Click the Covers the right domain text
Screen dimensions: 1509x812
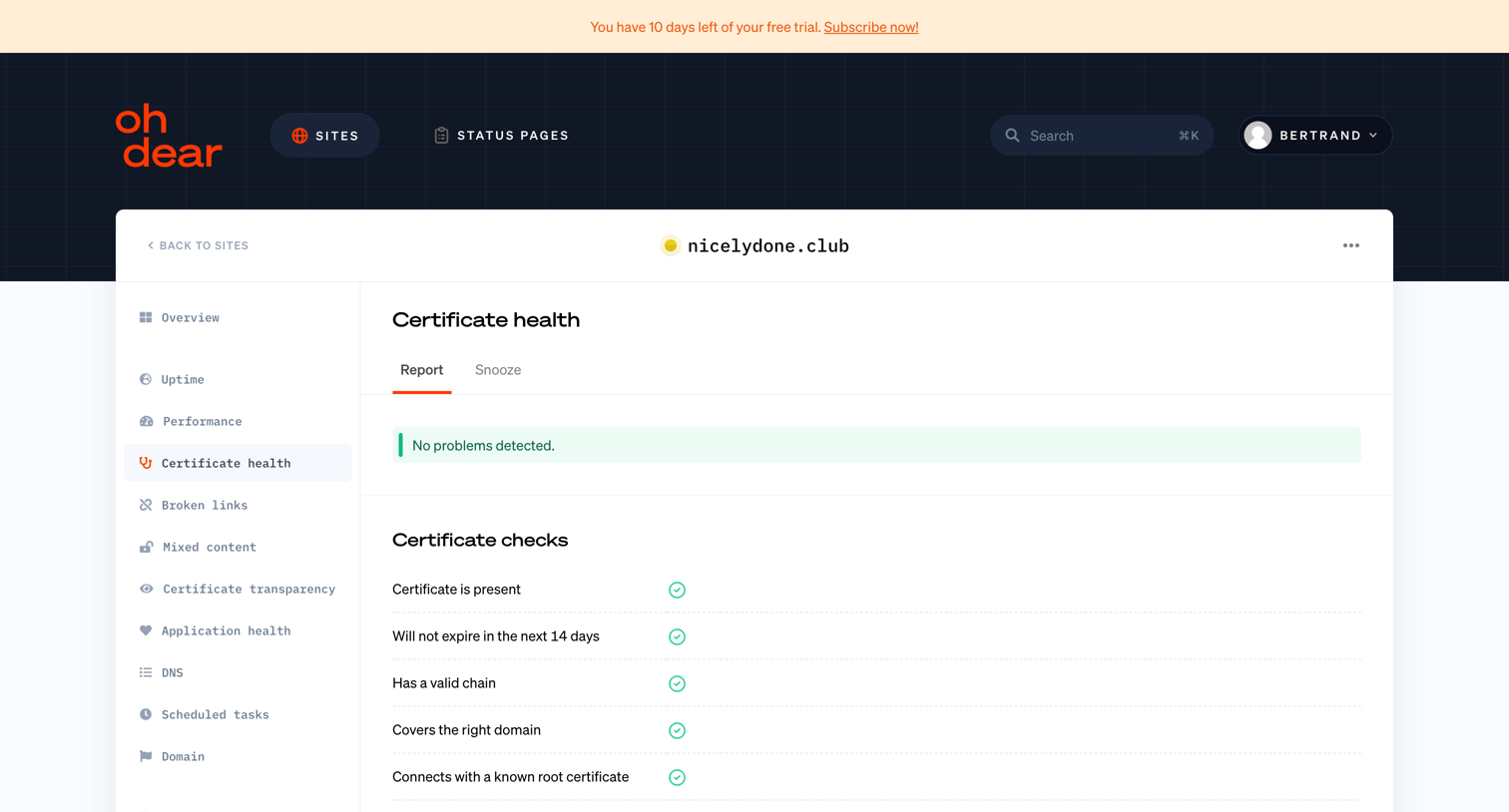point(466,730)
